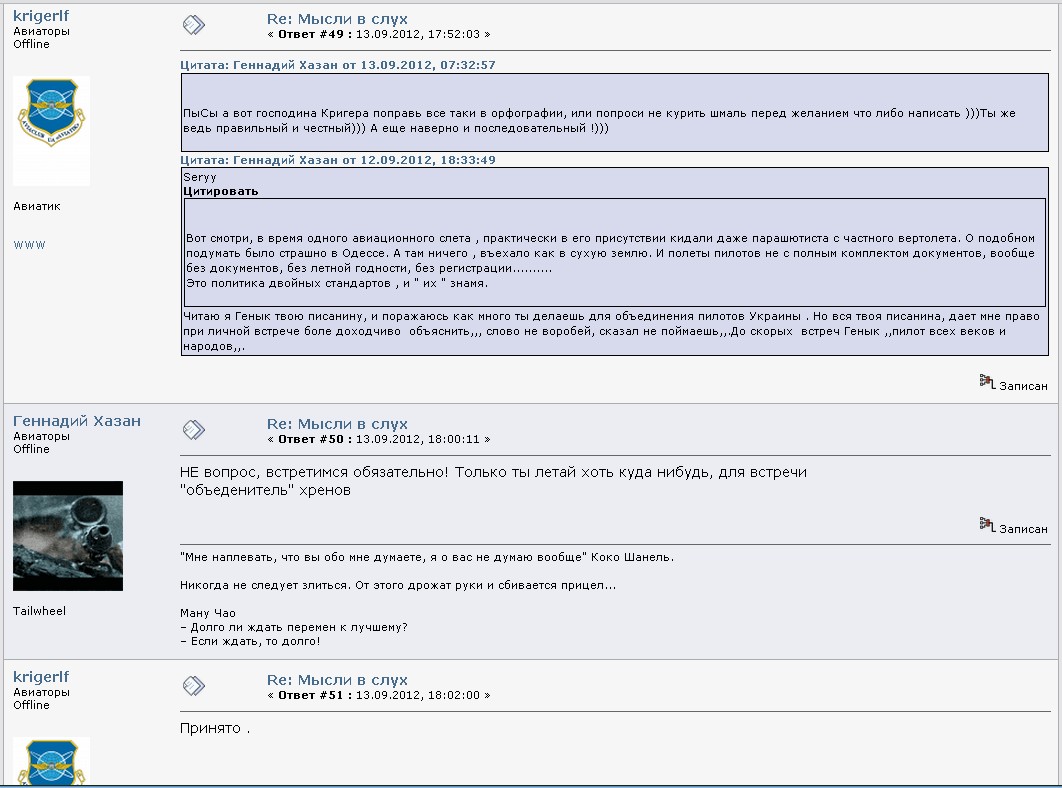Viewport: 1062px width, 788px height.
Task: Click krigerlf's avatar in reply #51
Action: (51, 762)
